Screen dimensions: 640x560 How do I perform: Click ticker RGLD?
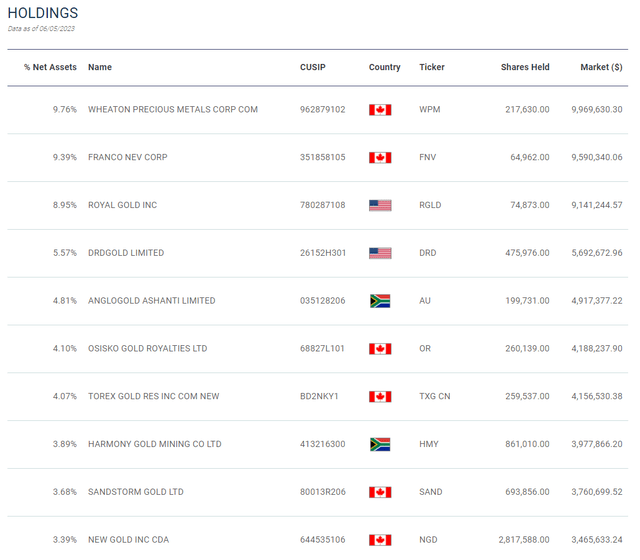point(430,205)
